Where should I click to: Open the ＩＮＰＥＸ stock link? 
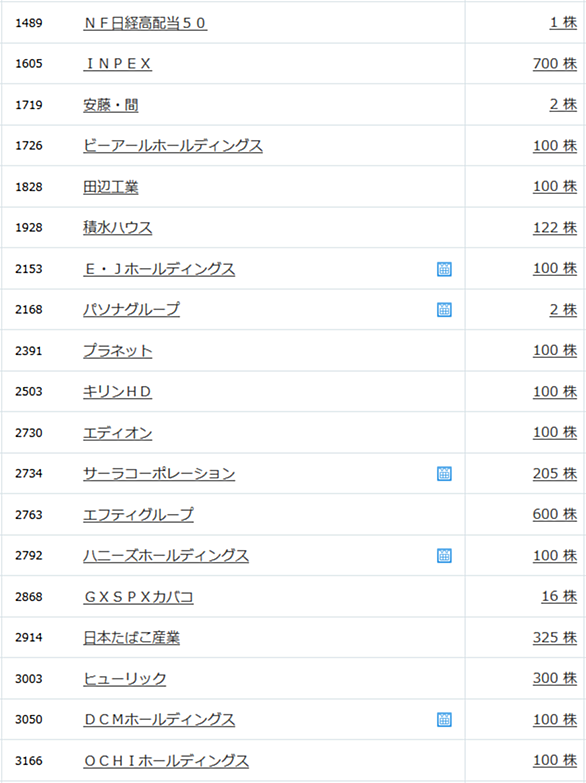coord(117,64)
